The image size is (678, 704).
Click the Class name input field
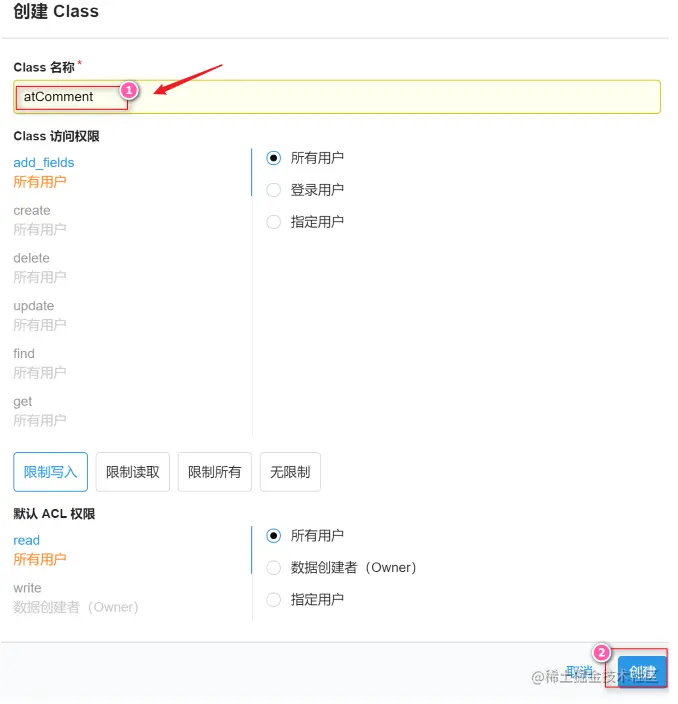pyautogui.click(x=337, y=97)
